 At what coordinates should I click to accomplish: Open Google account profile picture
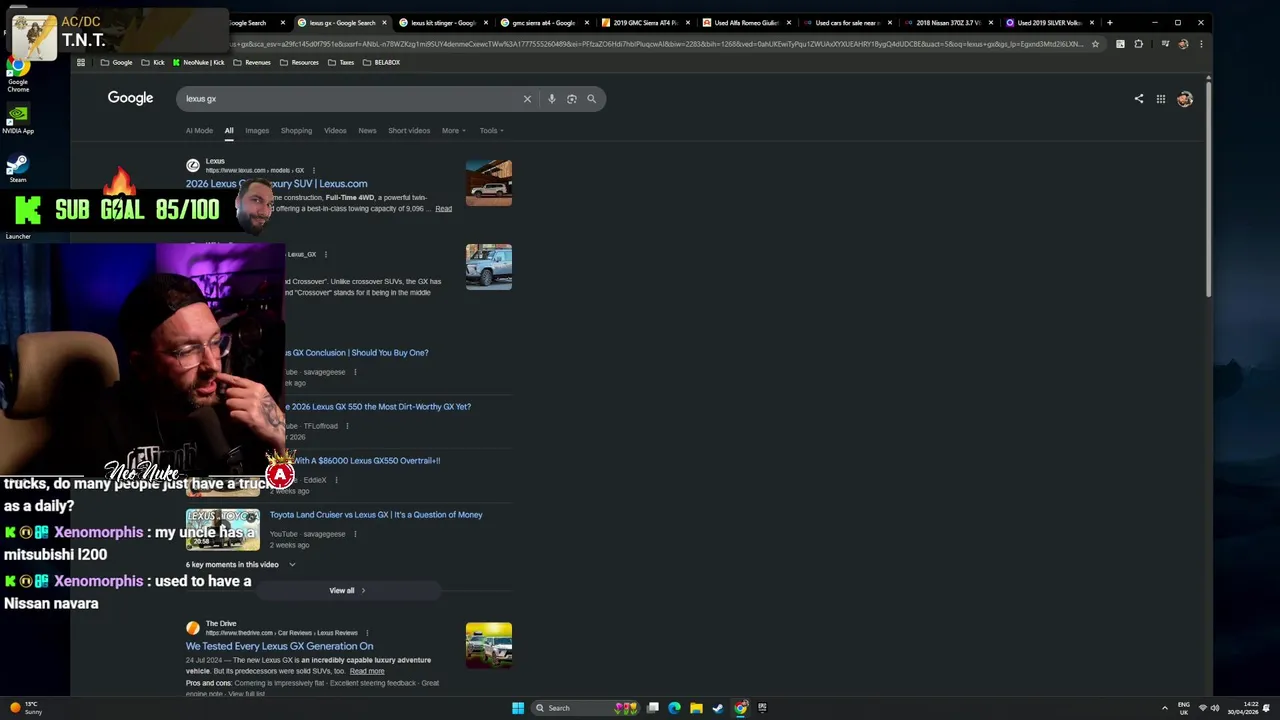pyautogui.click(x=1185, y=99)
